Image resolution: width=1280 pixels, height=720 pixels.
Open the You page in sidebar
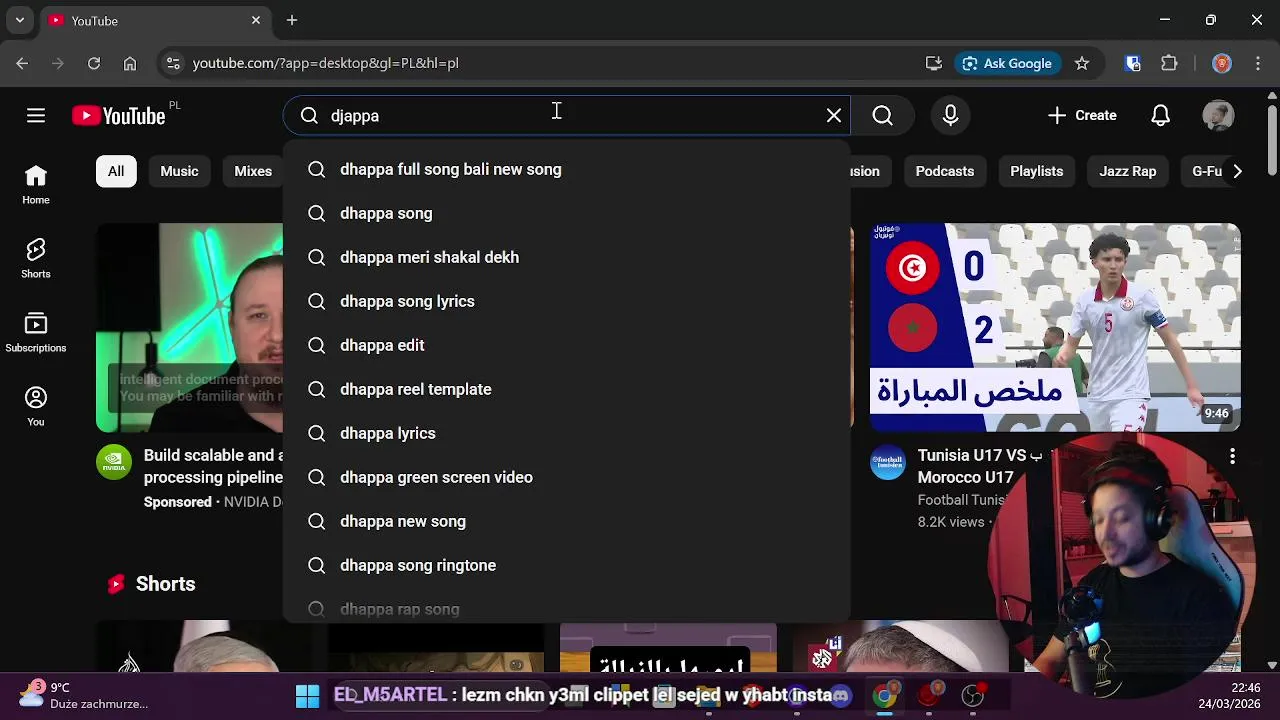tap(36, 407)
